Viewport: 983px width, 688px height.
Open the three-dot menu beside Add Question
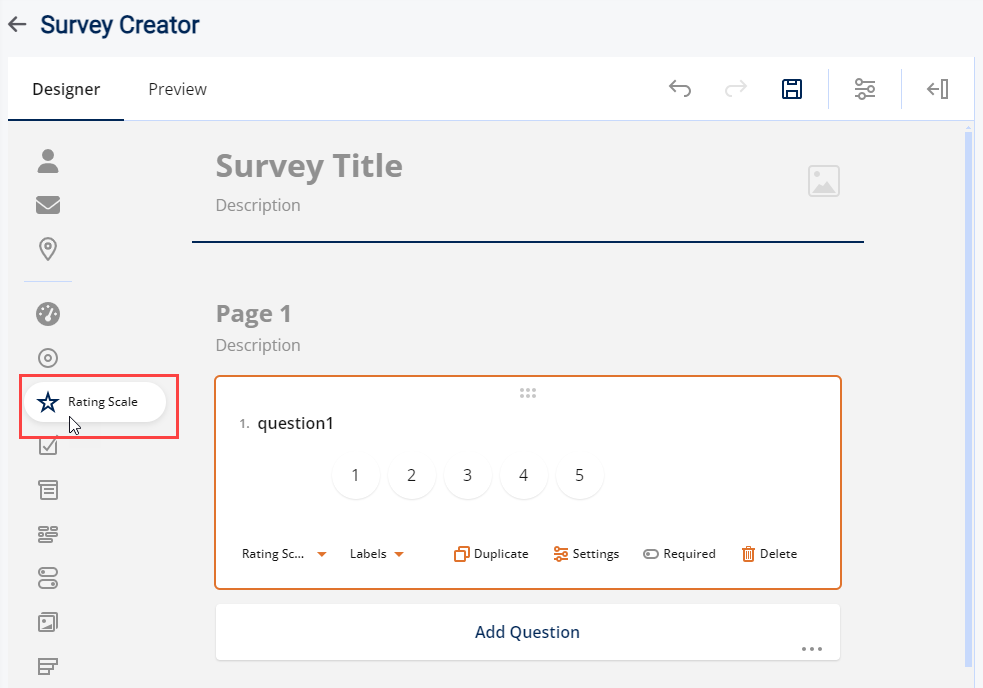(812, 649)
